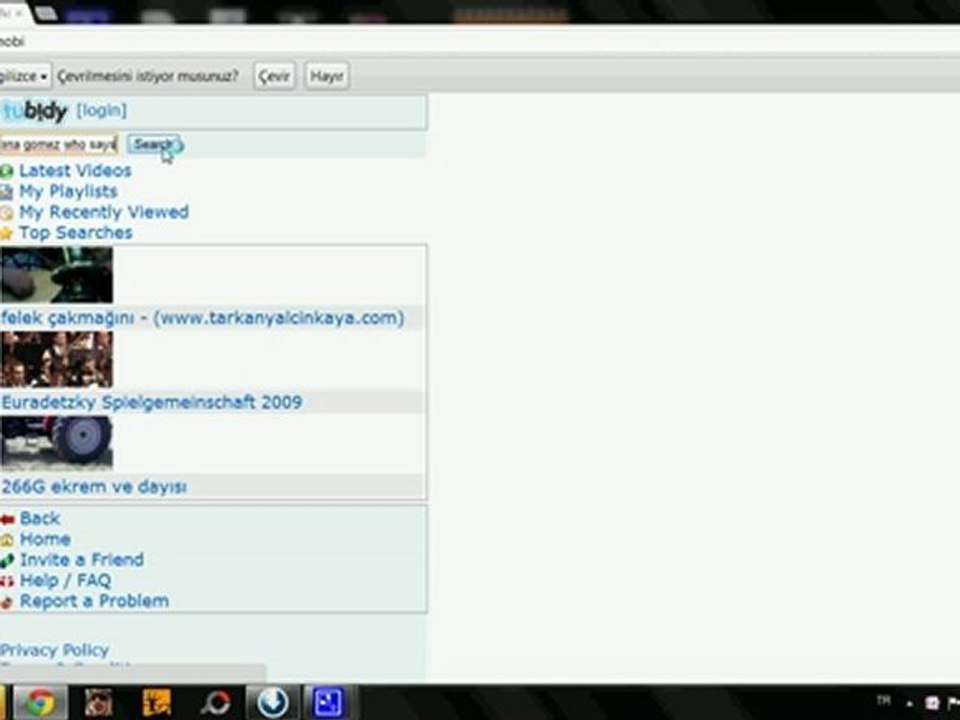Screen dimensions: 960x720
Task: Click the white system tray icon
Action: (x=932, y=703)
